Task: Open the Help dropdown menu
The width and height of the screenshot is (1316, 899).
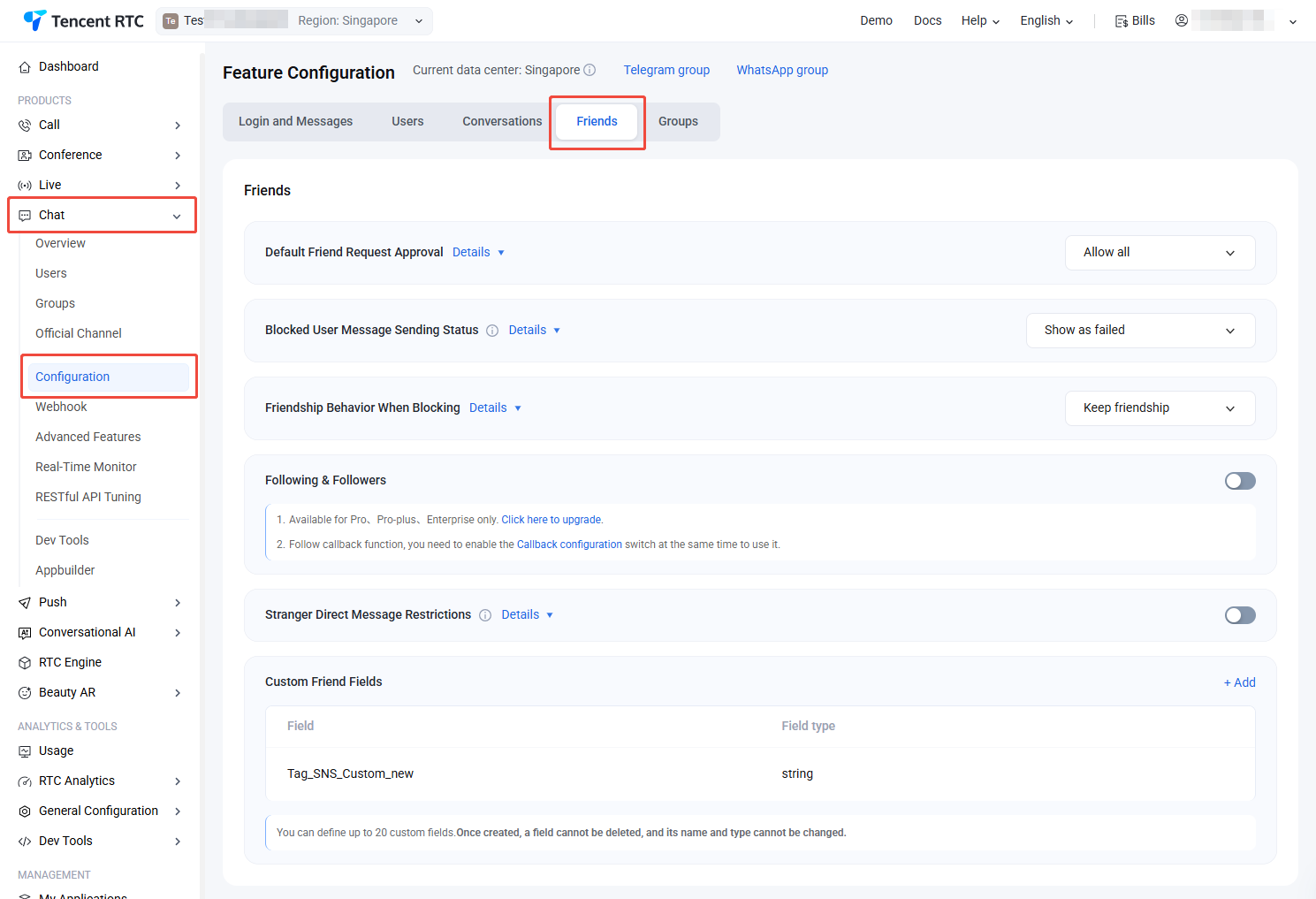Action: (980, 20)
